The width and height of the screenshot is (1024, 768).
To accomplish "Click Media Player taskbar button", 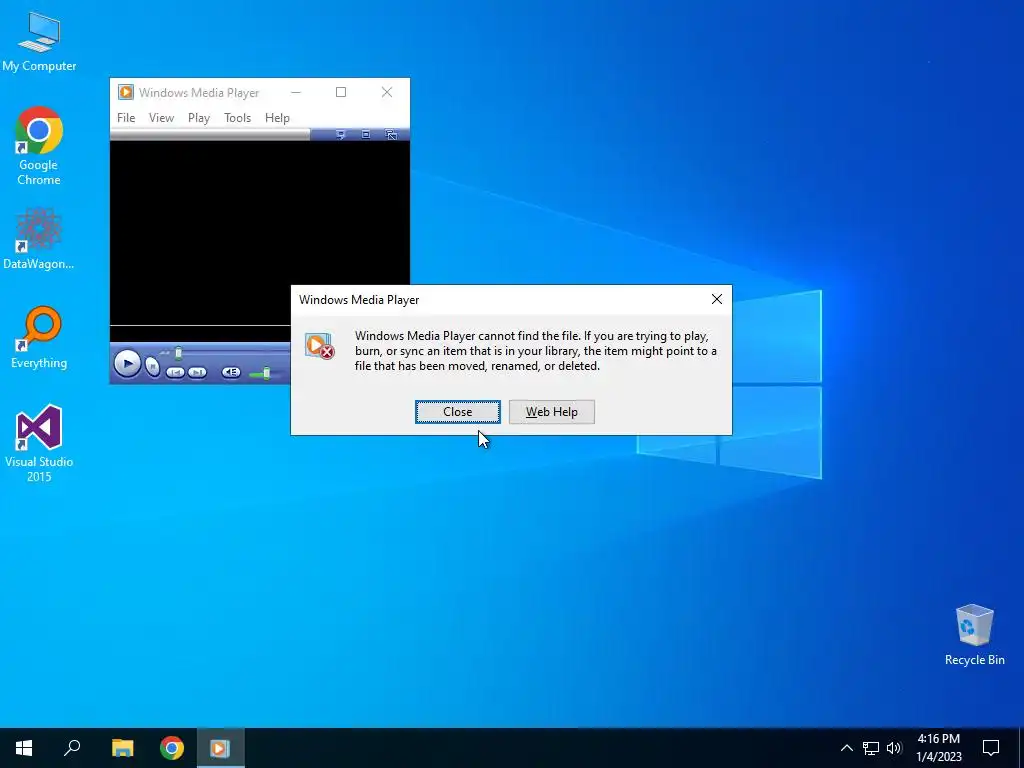I will 220,748.
